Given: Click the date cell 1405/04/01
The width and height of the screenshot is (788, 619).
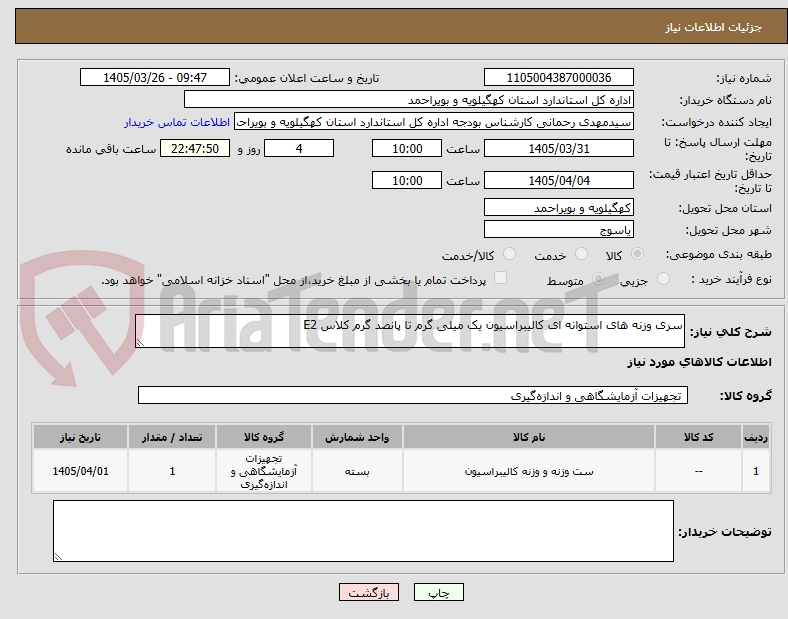Looking at the screenshot, I should (x=80, y=471).
